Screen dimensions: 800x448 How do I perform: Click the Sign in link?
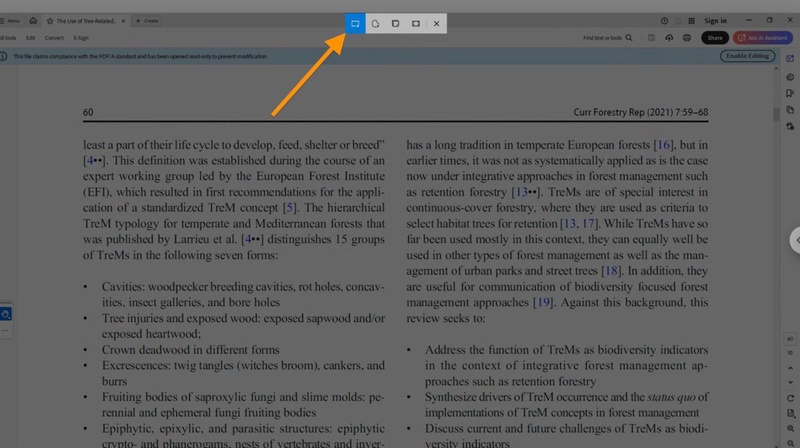click(715, 20)
